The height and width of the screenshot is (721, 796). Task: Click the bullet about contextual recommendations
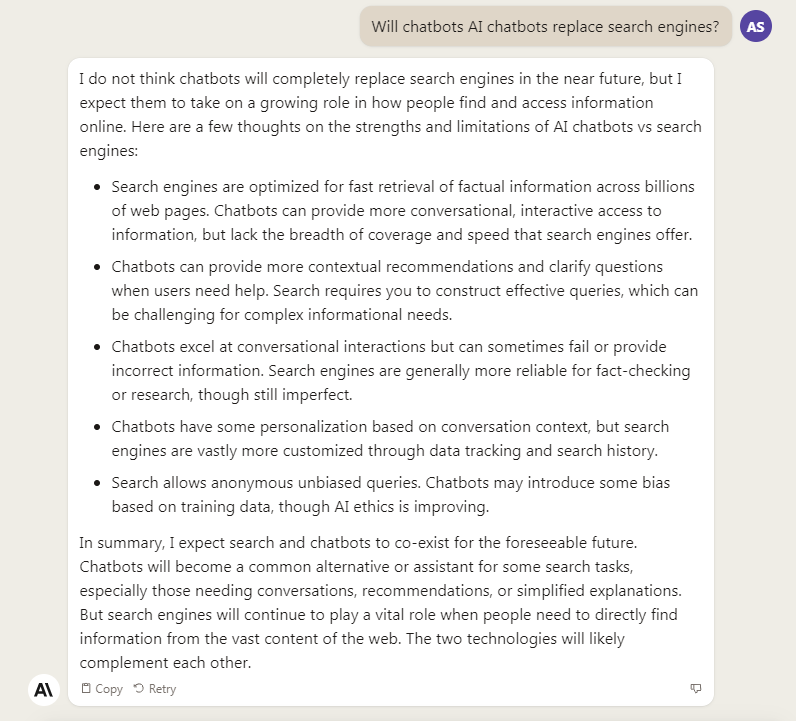click(405, 291)
